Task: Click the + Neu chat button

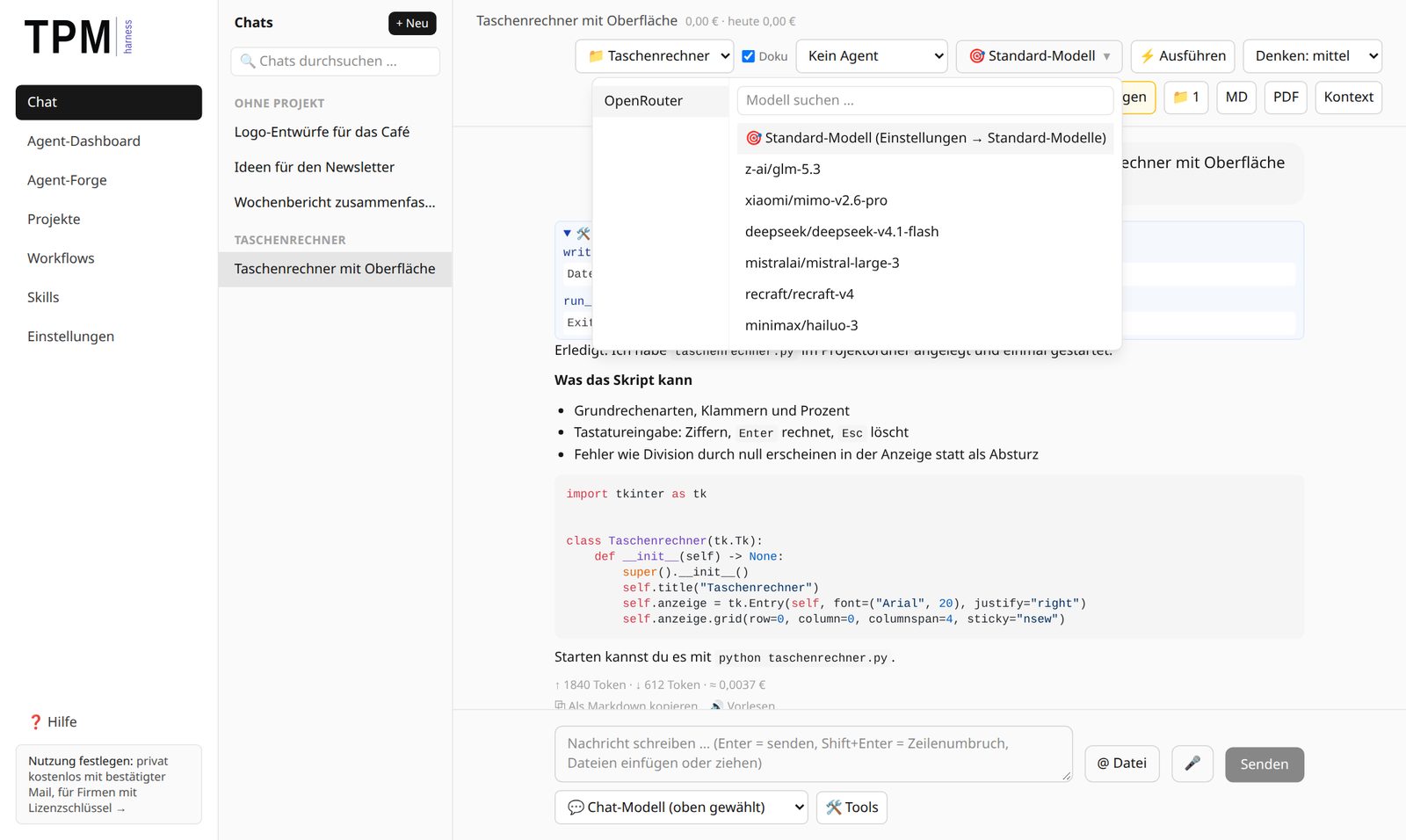Action: pos(412,24)
